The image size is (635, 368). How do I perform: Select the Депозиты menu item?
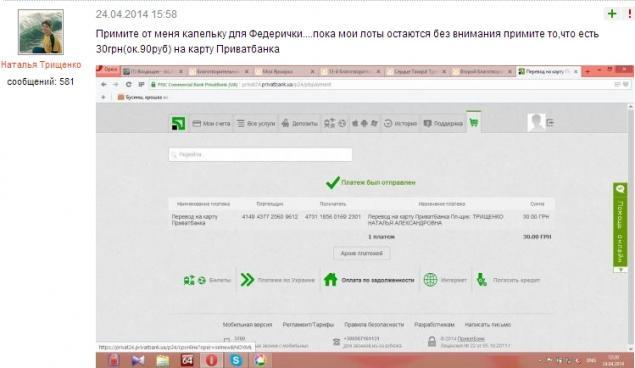pos(300,123)
